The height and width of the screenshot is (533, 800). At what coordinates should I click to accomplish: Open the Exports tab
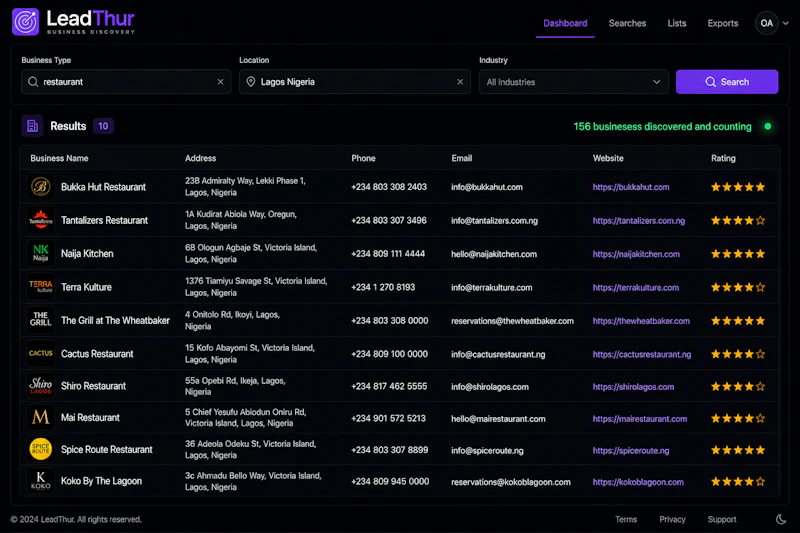pos(722,23)
